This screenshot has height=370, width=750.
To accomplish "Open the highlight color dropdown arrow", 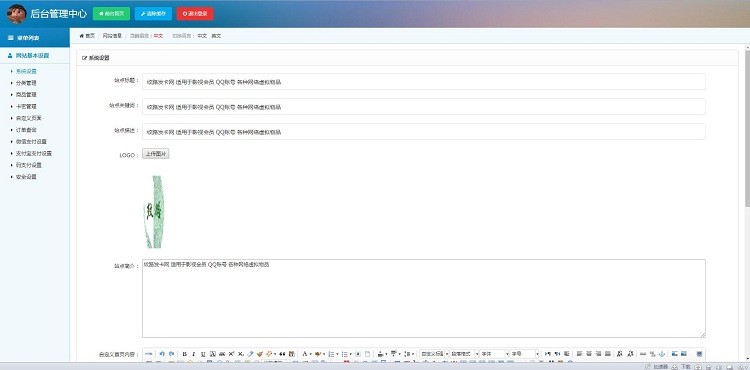I will pos(324,354).
